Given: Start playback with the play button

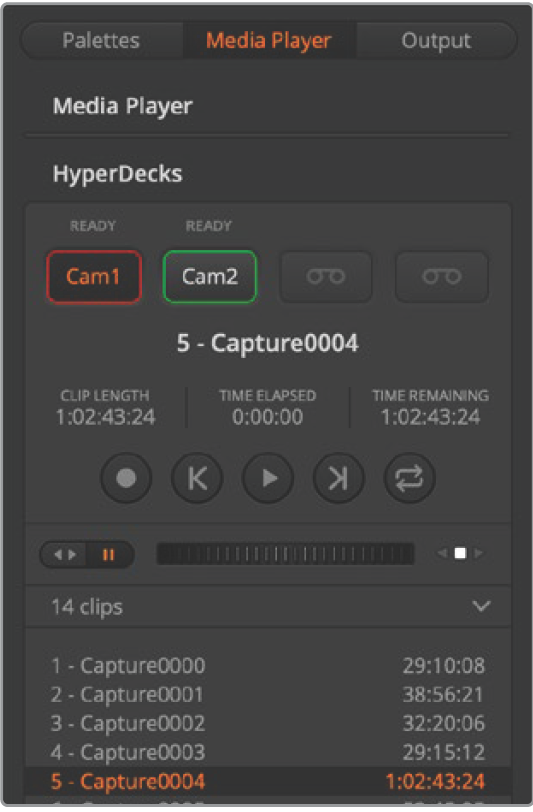Looking at the screenshot, I should tap(268, 478).
